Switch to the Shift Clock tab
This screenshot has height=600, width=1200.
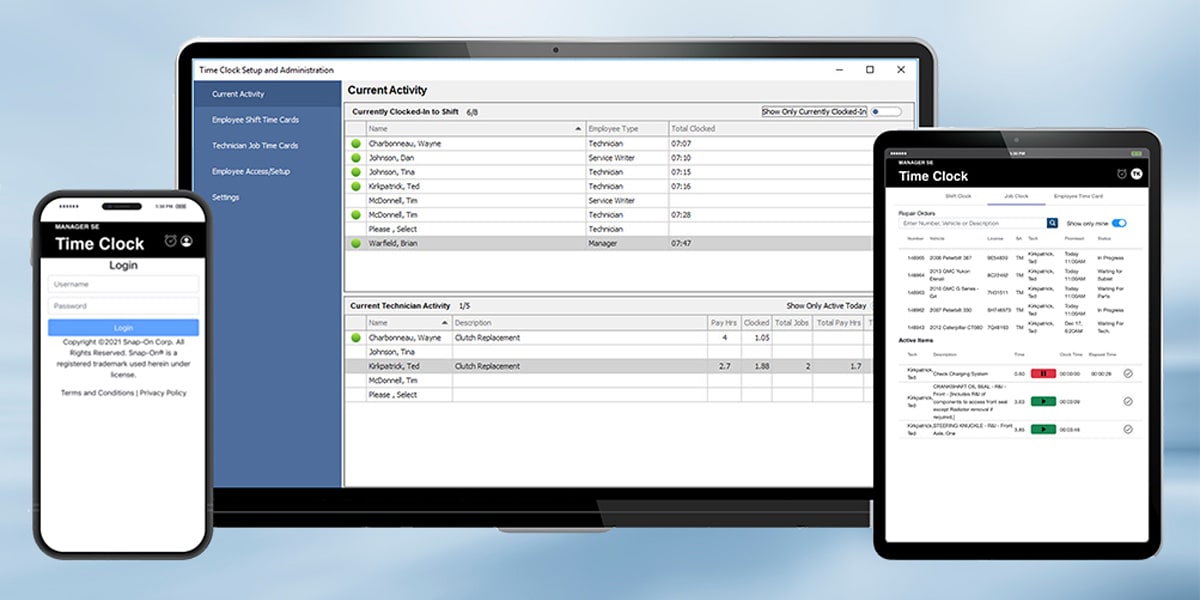coord(958,196)
